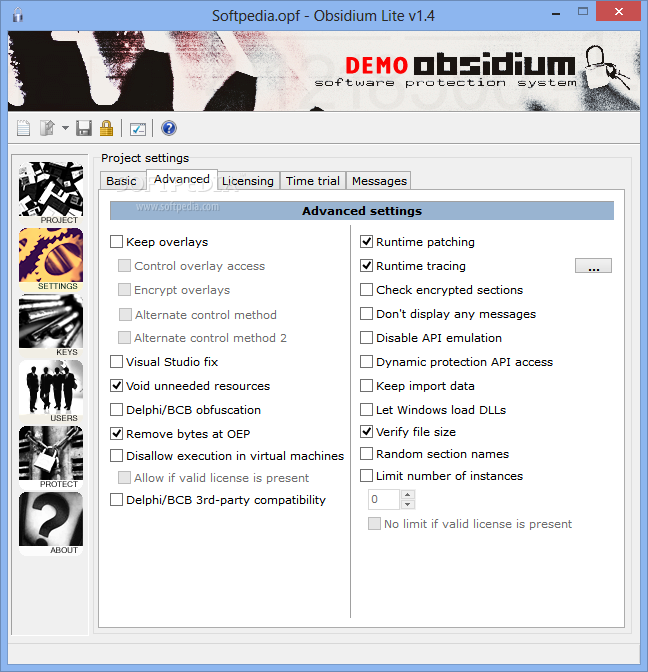Check Dynamic protection API access
This screenshot has width=648, height=672.
pyautogui.click(x=366, y=362)
